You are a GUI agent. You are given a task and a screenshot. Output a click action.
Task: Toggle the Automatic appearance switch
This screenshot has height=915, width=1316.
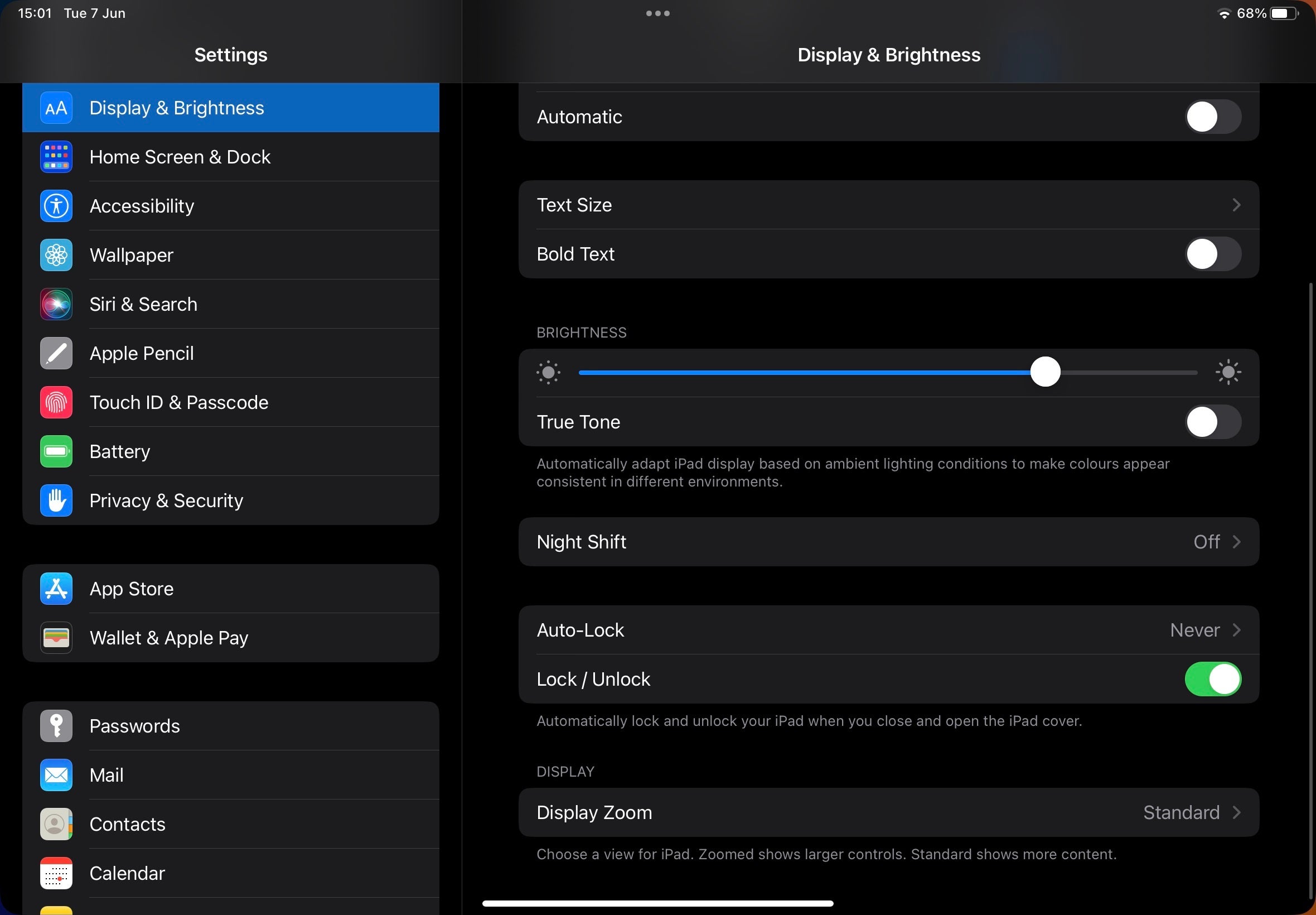(x=1213, y=117)
